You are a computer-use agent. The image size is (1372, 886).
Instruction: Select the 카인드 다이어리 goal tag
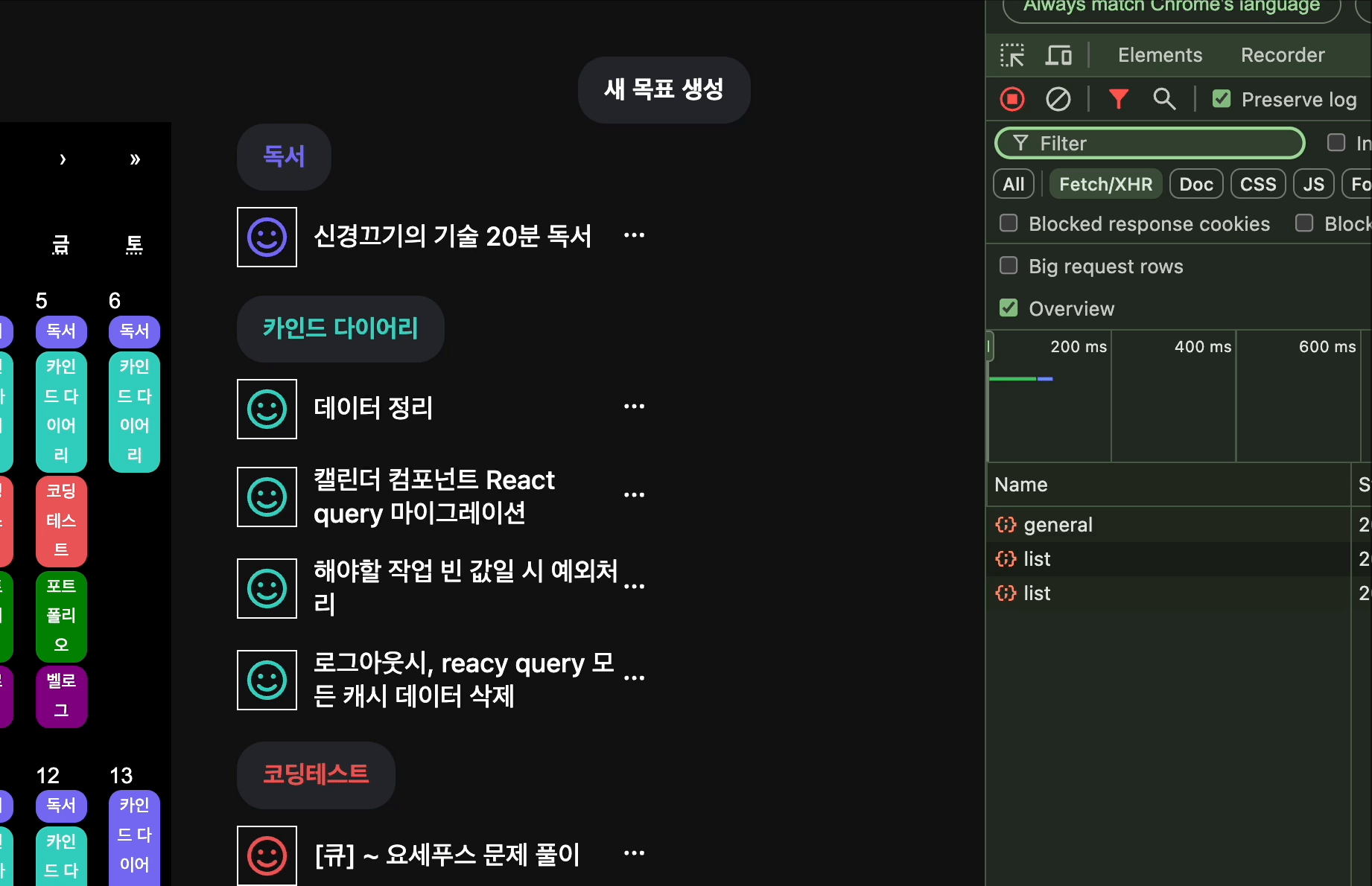click(340, 328)
